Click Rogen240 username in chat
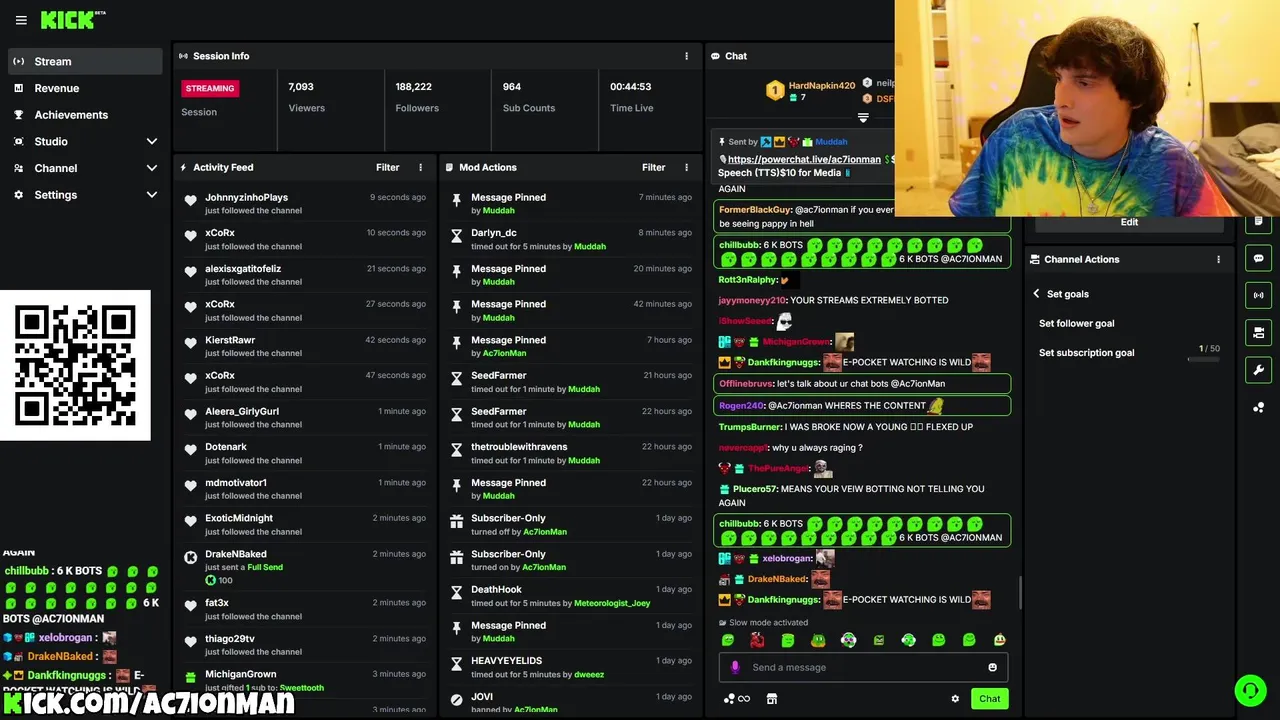 [x=741, y=406]
